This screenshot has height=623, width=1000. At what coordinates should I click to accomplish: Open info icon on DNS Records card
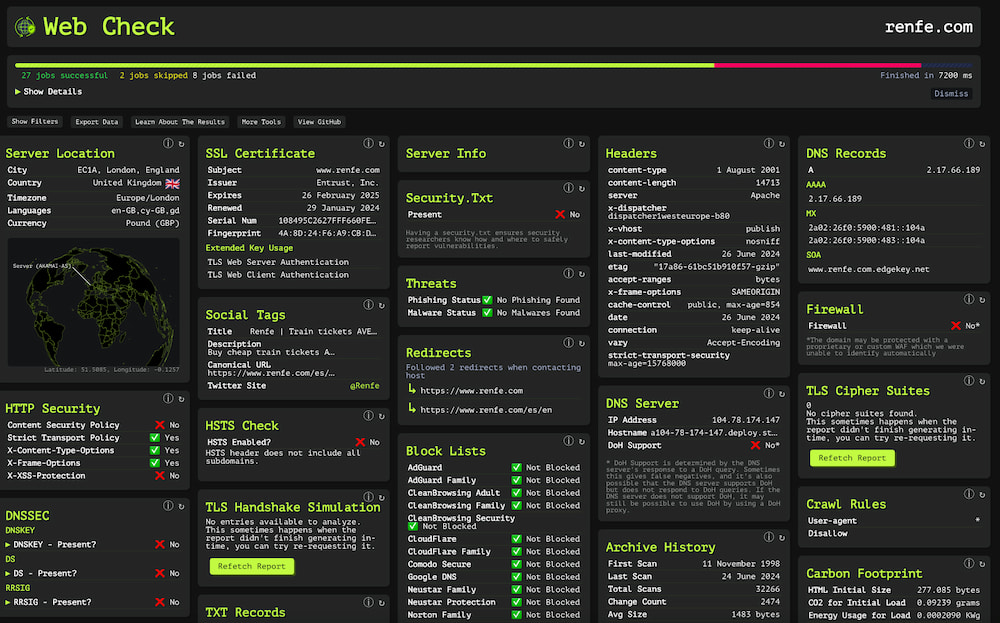[x=969, y=143]
